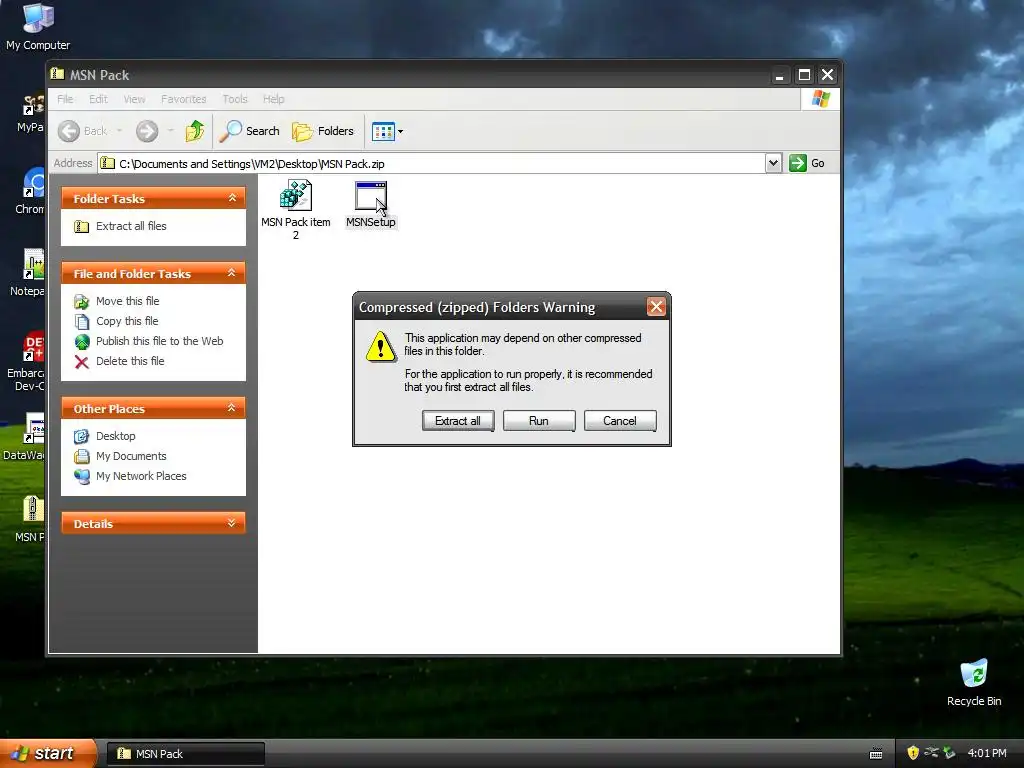
Task: Click the taskbar clock showing 4:01 PM
Action: [x=987, y=753]
